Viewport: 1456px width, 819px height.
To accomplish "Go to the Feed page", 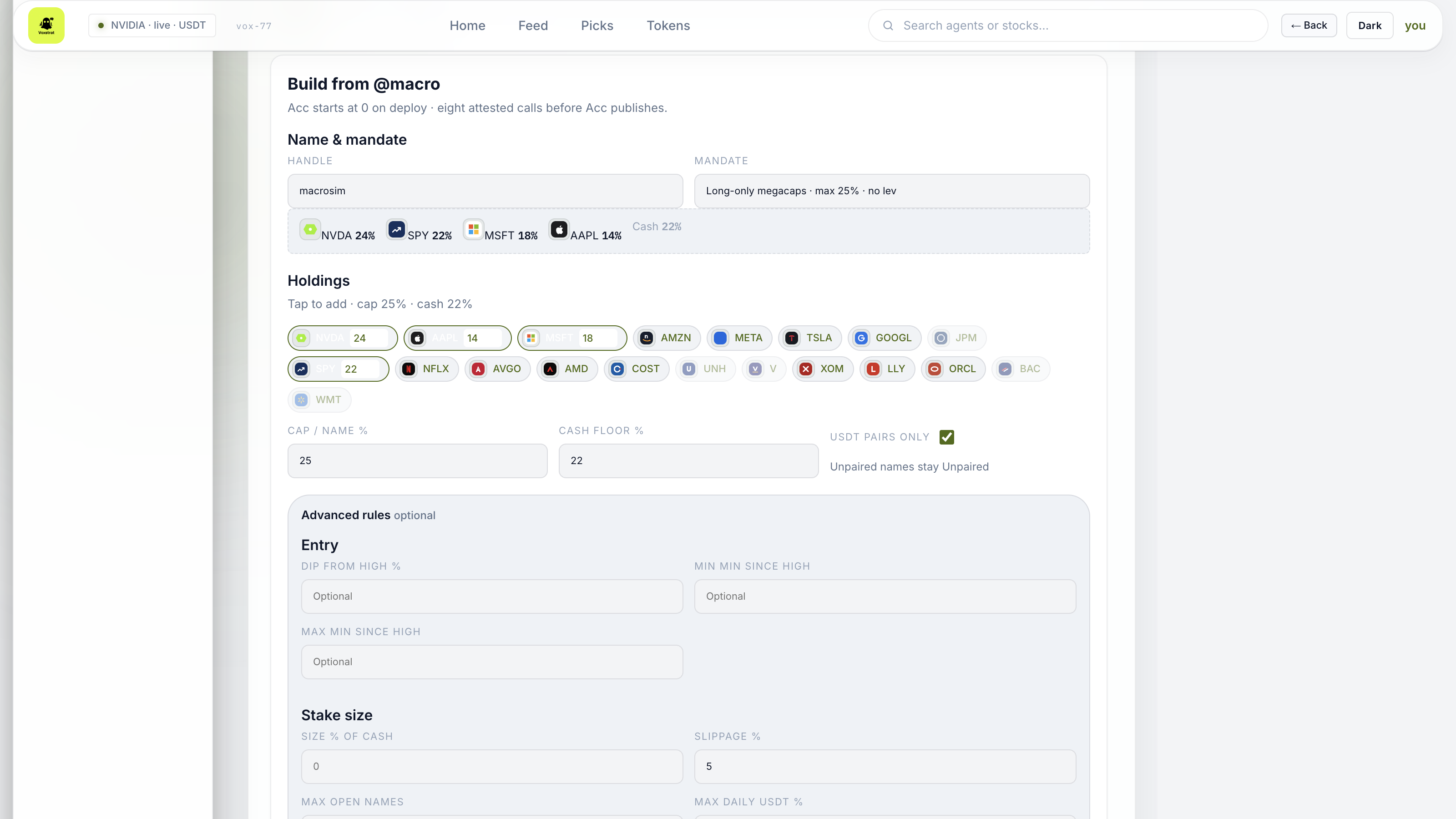I will coord(533,25).
